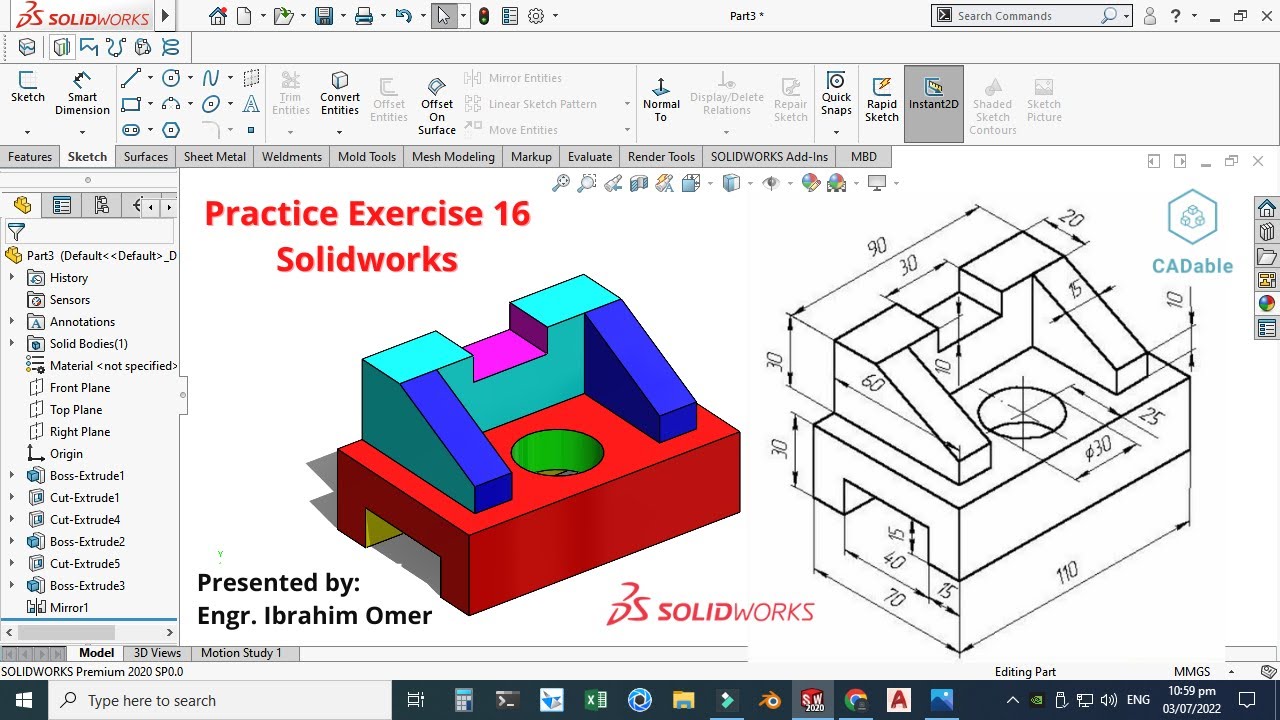Switch to the Sheet Metal tab

point(215,157)
